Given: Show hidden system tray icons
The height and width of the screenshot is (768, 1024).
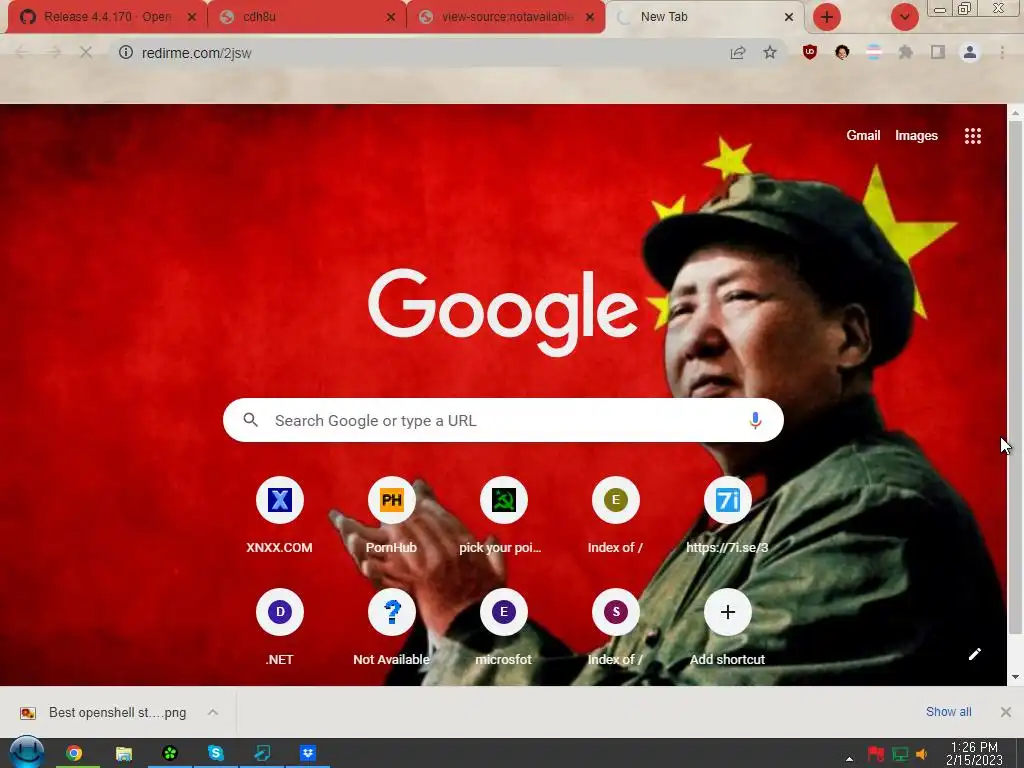Looking at the screenshot, I should click(x=849, y=758).
